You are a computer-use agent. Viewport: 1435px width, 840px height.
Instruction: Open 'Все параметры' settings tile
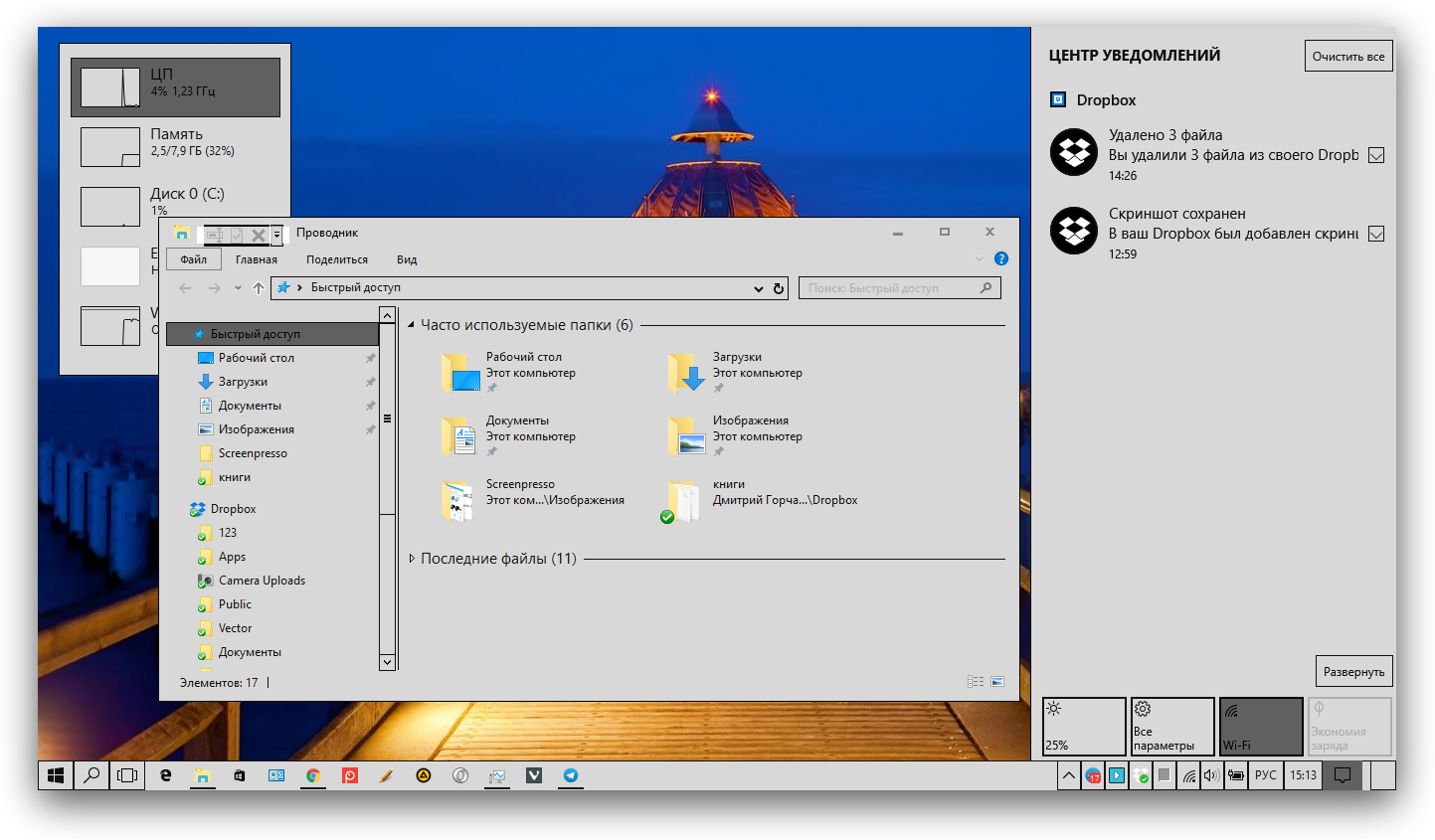click(1172, 727)
